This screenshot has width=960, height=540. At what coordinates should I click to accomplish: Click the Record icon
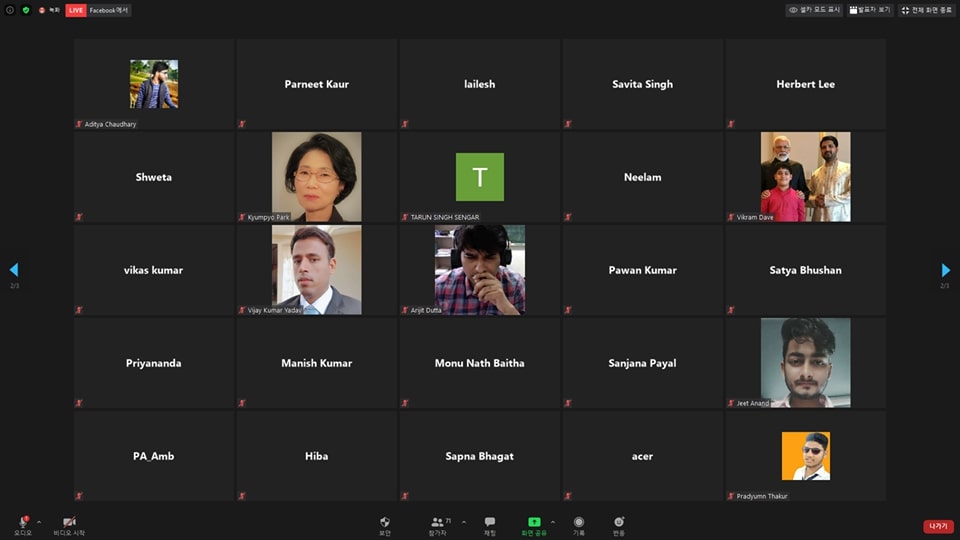(x=578, y=522)
